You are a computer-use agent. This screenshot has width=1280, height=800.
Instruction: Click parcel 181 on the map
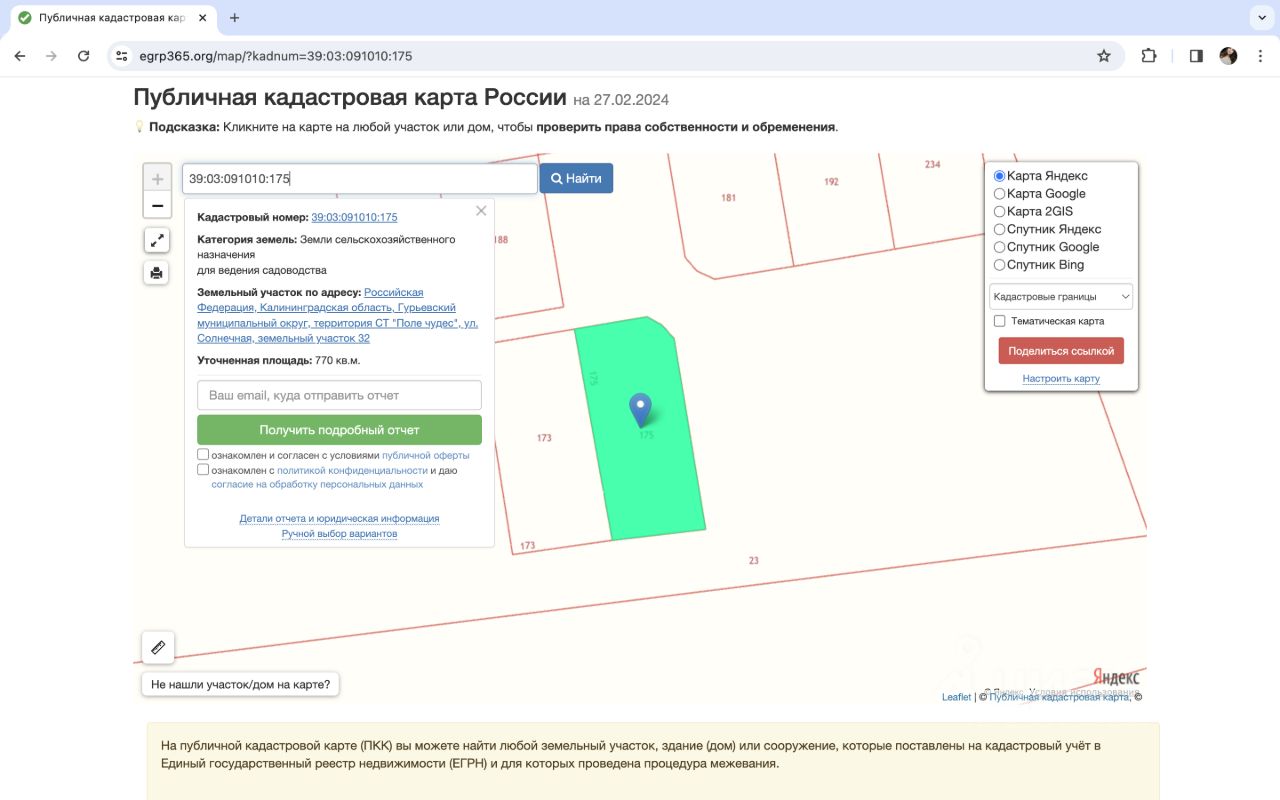tap(728, 198)
